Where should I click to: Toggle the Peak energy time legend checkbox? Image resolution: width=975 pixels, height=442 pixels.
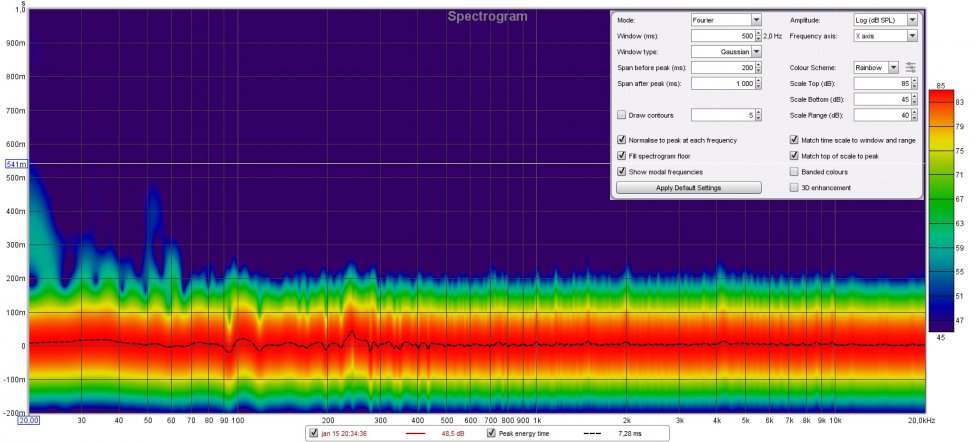[x=492, y=433]
